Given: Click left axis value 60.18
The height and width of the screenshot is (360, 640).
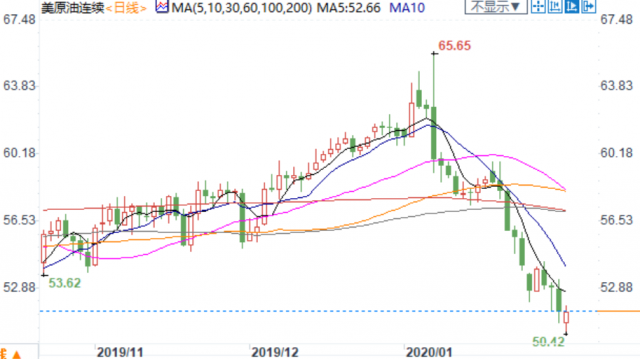Looking at the screenshot, I should 20,153.
